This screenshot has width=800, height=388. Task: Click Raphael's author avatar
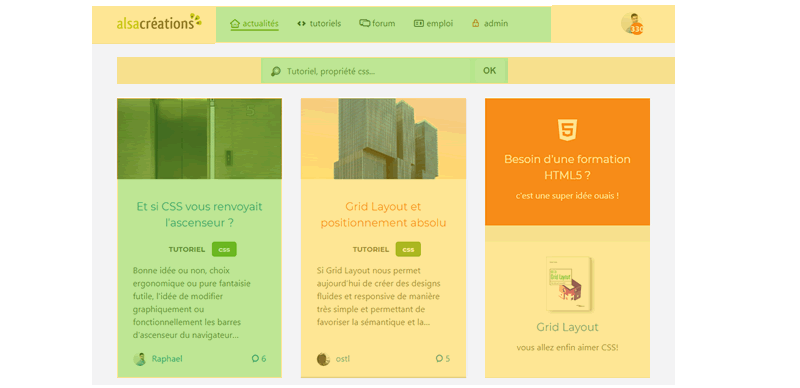pyautogui.click(x=139, y=359)
